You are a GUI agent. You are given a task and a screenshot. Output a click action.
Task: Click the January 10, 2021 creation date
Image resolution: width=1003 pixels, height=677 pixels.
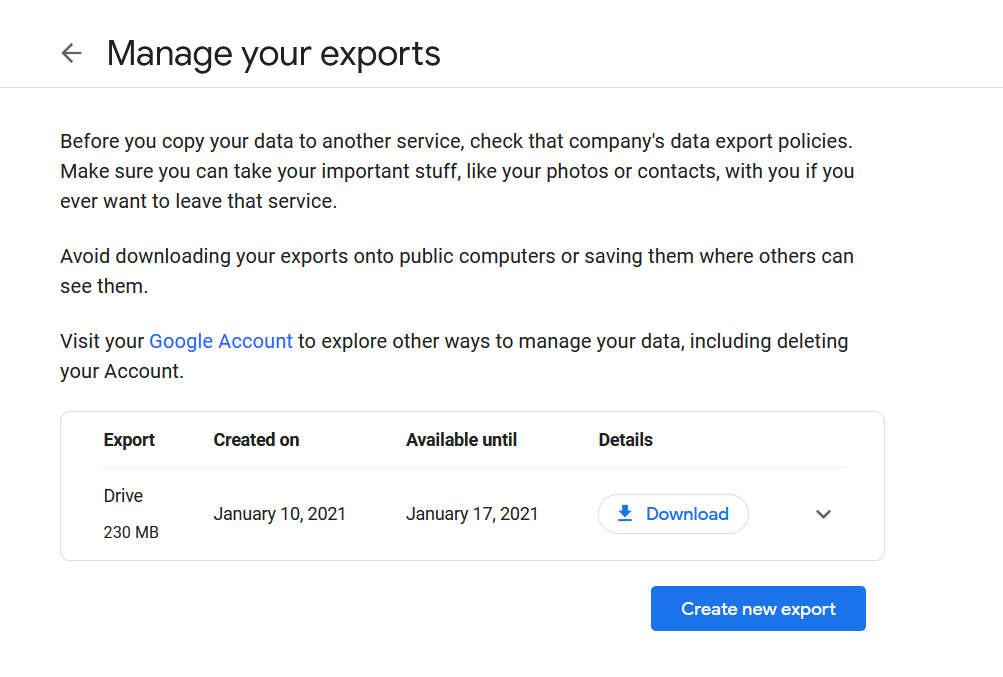pyautogui.click(x=279, y=513)
